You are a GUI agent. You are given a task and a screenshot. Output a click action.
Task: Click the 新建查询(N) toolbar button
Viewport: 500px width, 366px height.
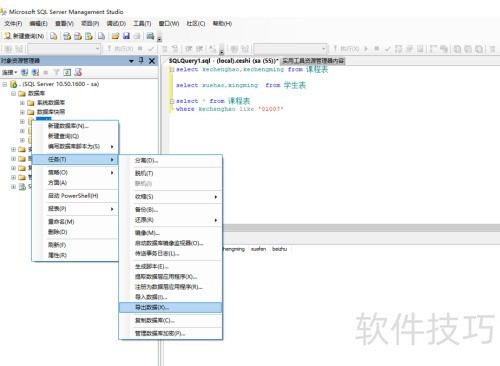24,36
